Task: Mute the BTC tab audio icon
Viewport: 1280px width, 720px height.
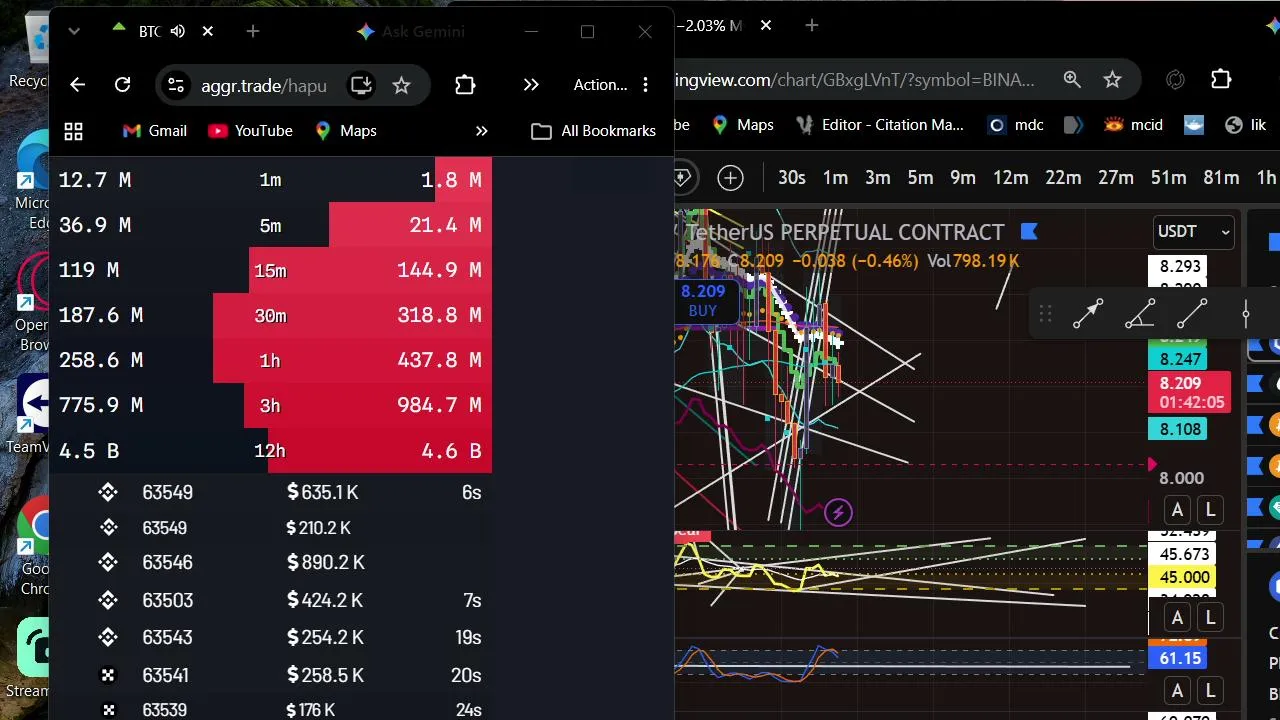Action: (x=178, y=31)
